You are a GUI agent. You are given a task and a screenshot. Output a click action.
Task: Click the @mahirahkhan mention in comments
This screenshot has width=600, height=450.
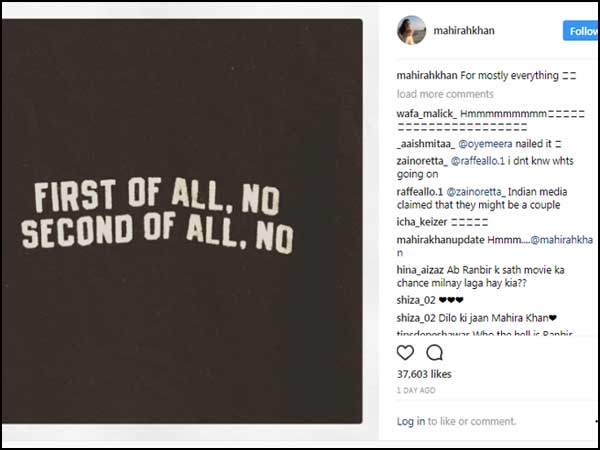[565, 239]
